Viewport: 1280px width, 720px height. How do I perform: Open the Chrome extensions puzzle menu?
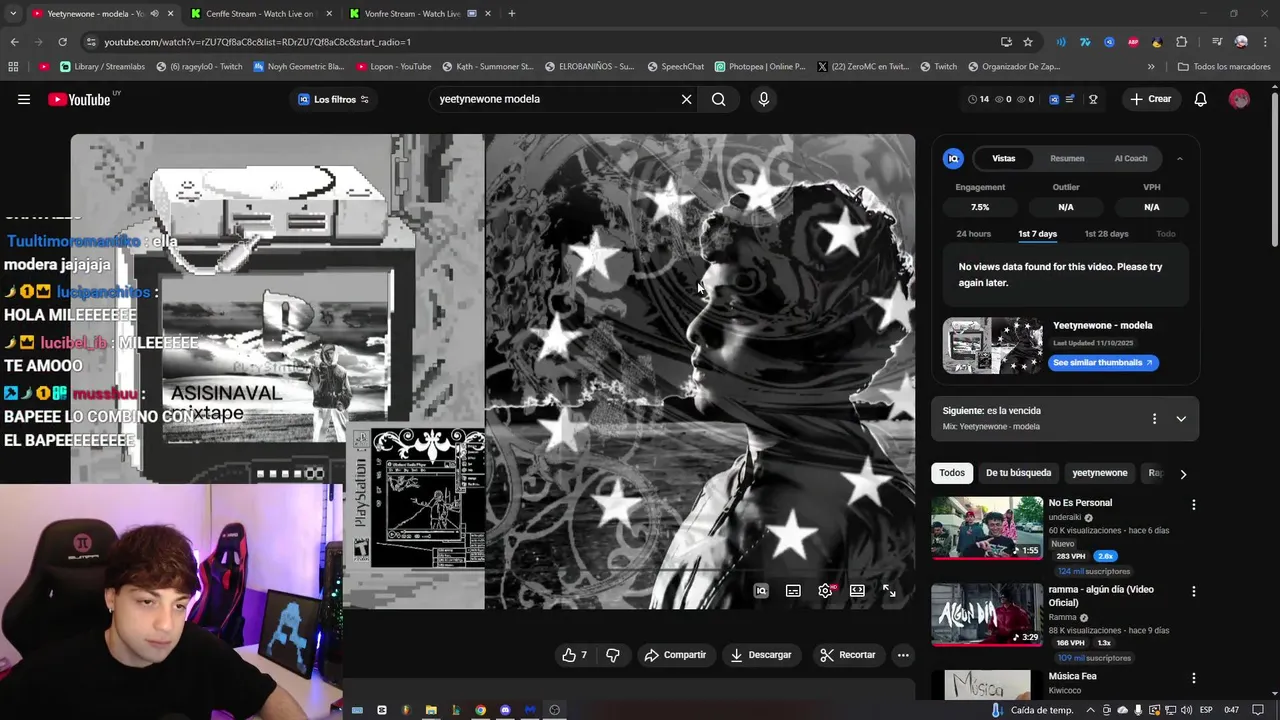click(1182, 42)
